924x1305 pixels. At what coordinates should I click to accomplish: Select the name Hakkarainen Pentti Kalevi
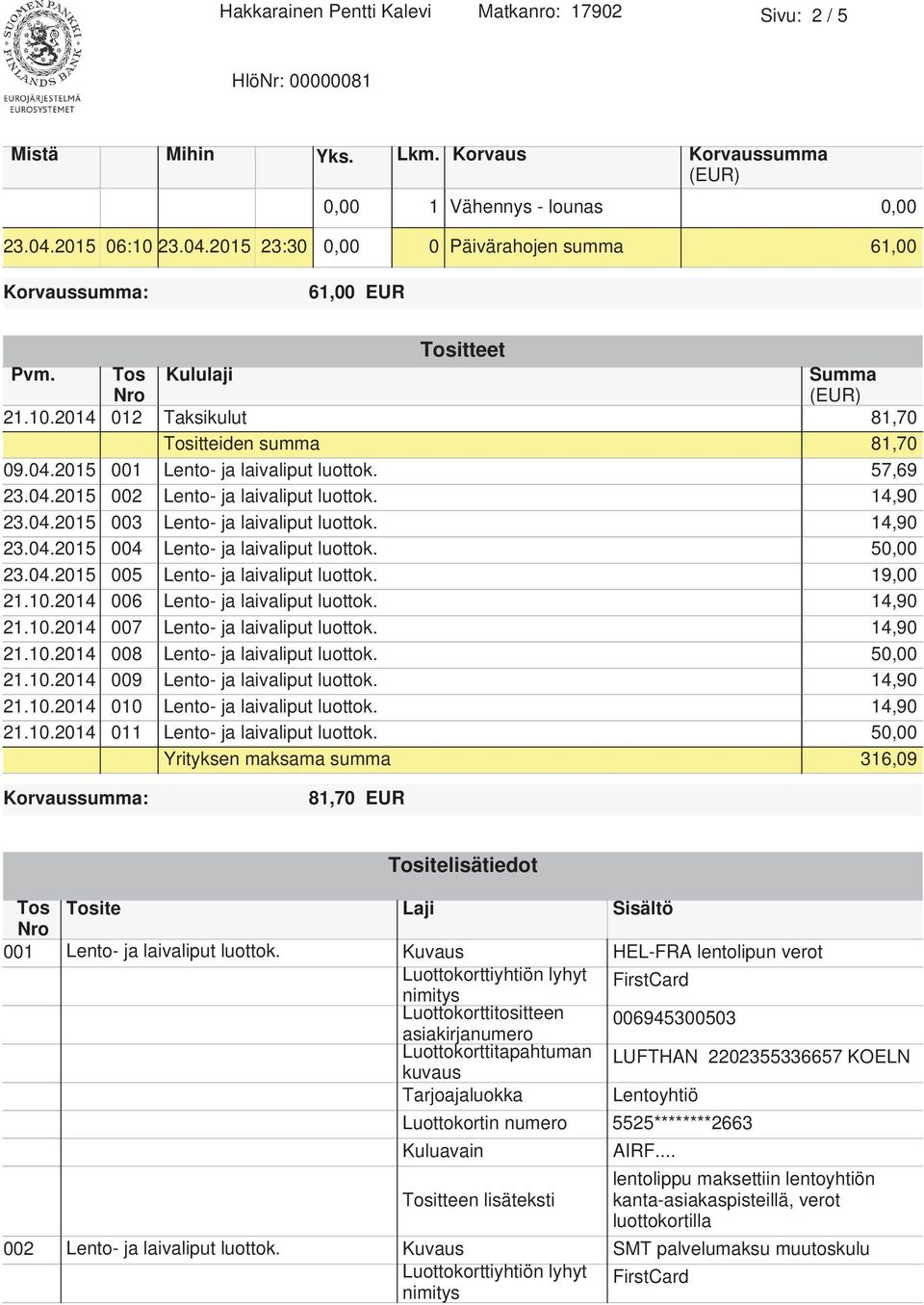pos(325,12)
